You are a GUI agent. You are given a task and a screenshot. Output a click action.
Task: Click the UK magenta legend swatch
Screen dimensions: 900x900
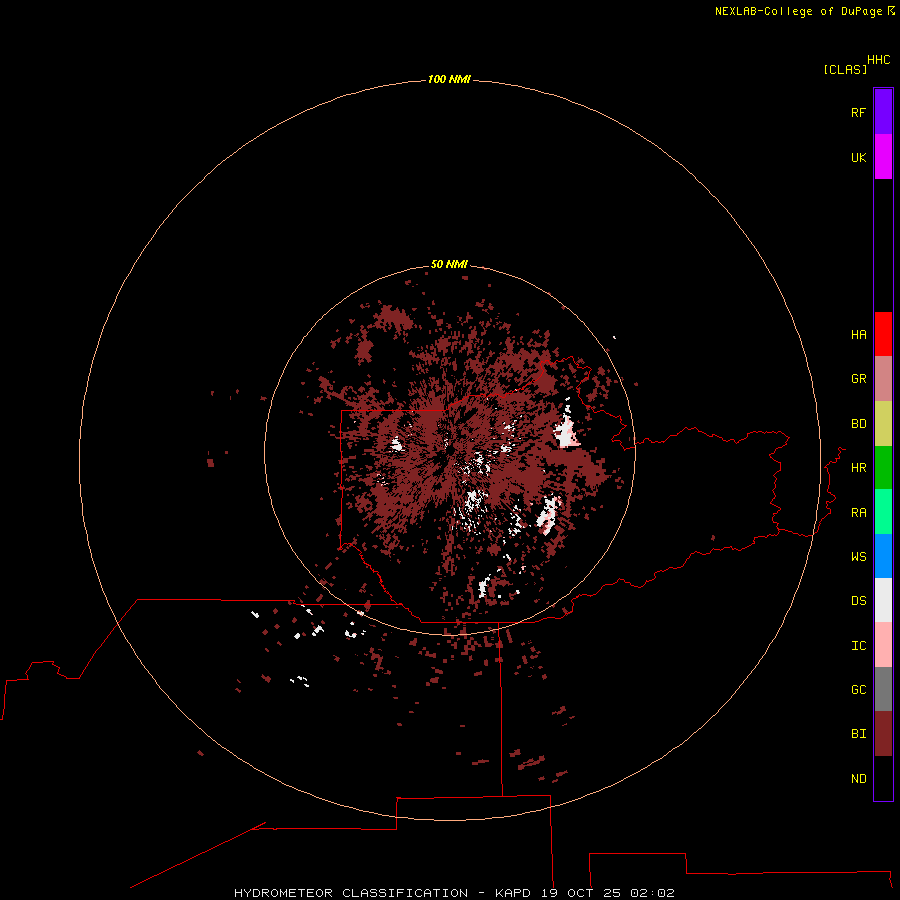click(883, 157)
